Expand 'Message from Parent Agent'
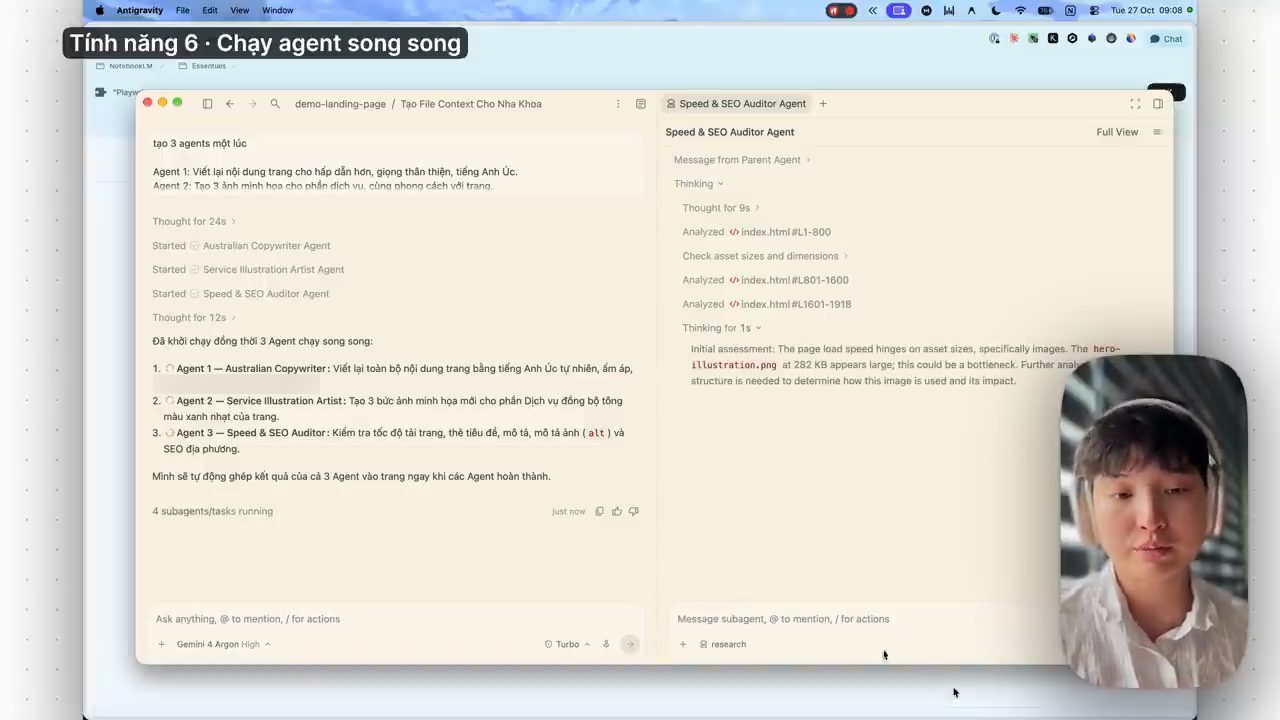This screenshot has height=720, width=1280. (742, 160)
